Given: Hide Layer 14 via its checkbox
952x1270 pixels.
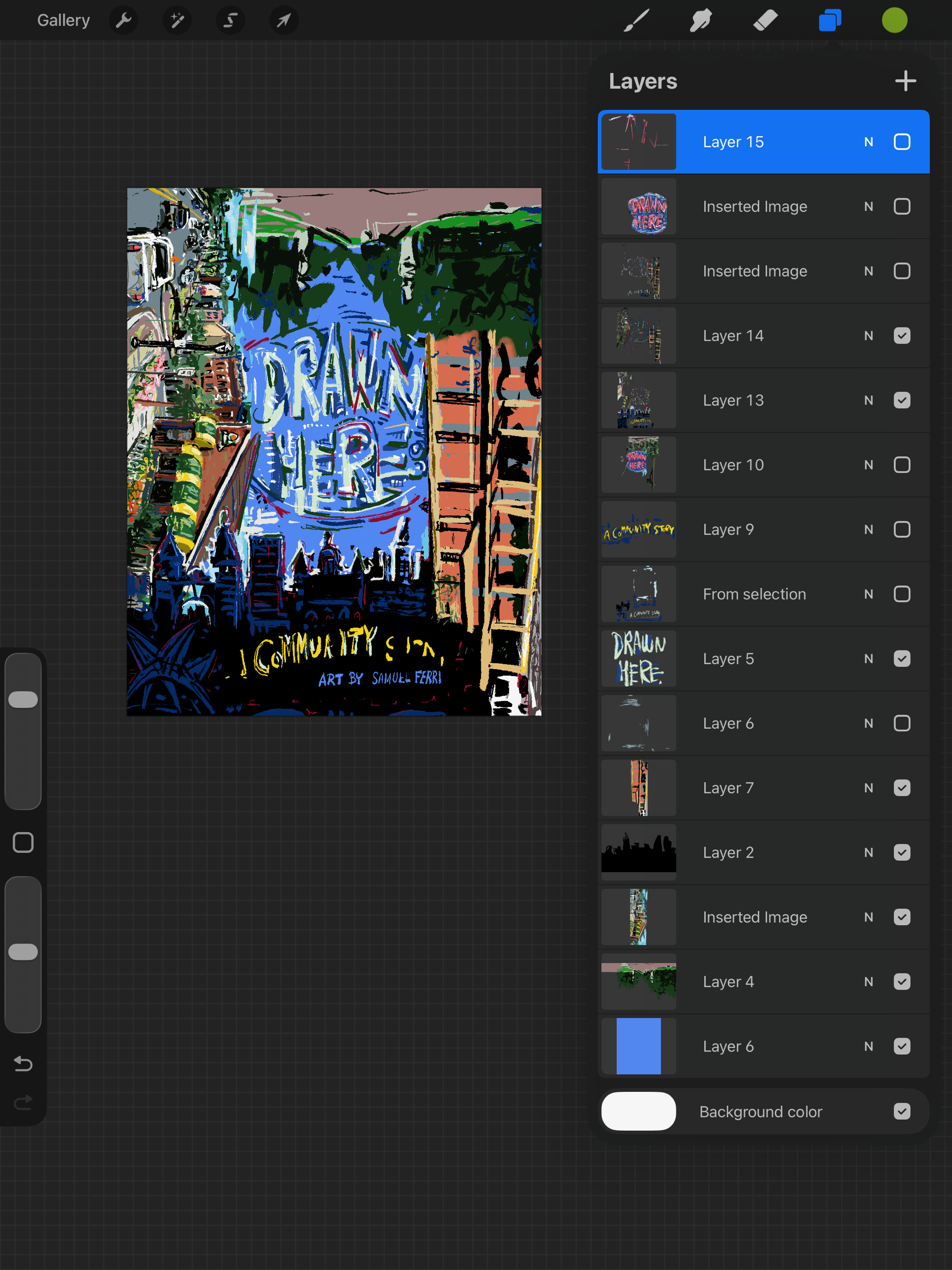Looking at the screenshot, I should tap(901, 335).
